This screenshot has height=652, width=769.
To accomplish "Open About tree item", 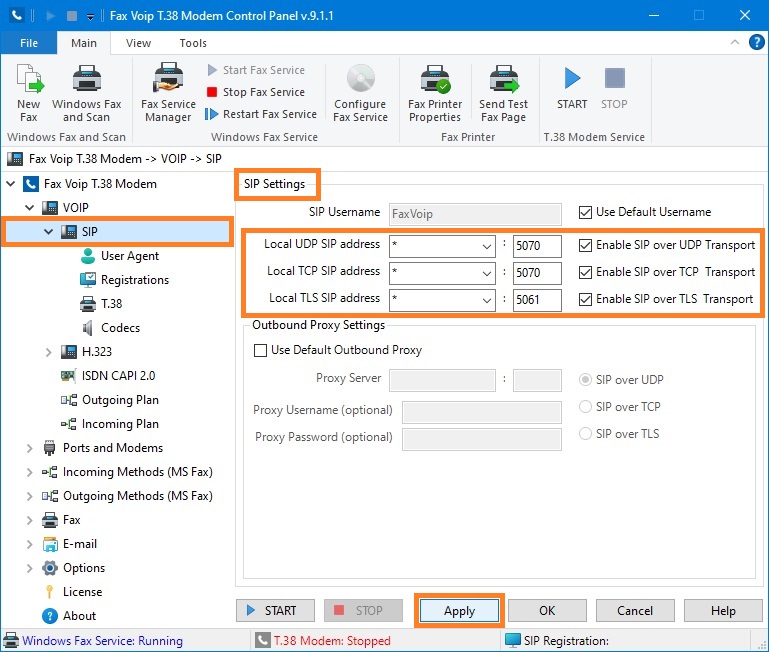I will click(x=69, y=616).
